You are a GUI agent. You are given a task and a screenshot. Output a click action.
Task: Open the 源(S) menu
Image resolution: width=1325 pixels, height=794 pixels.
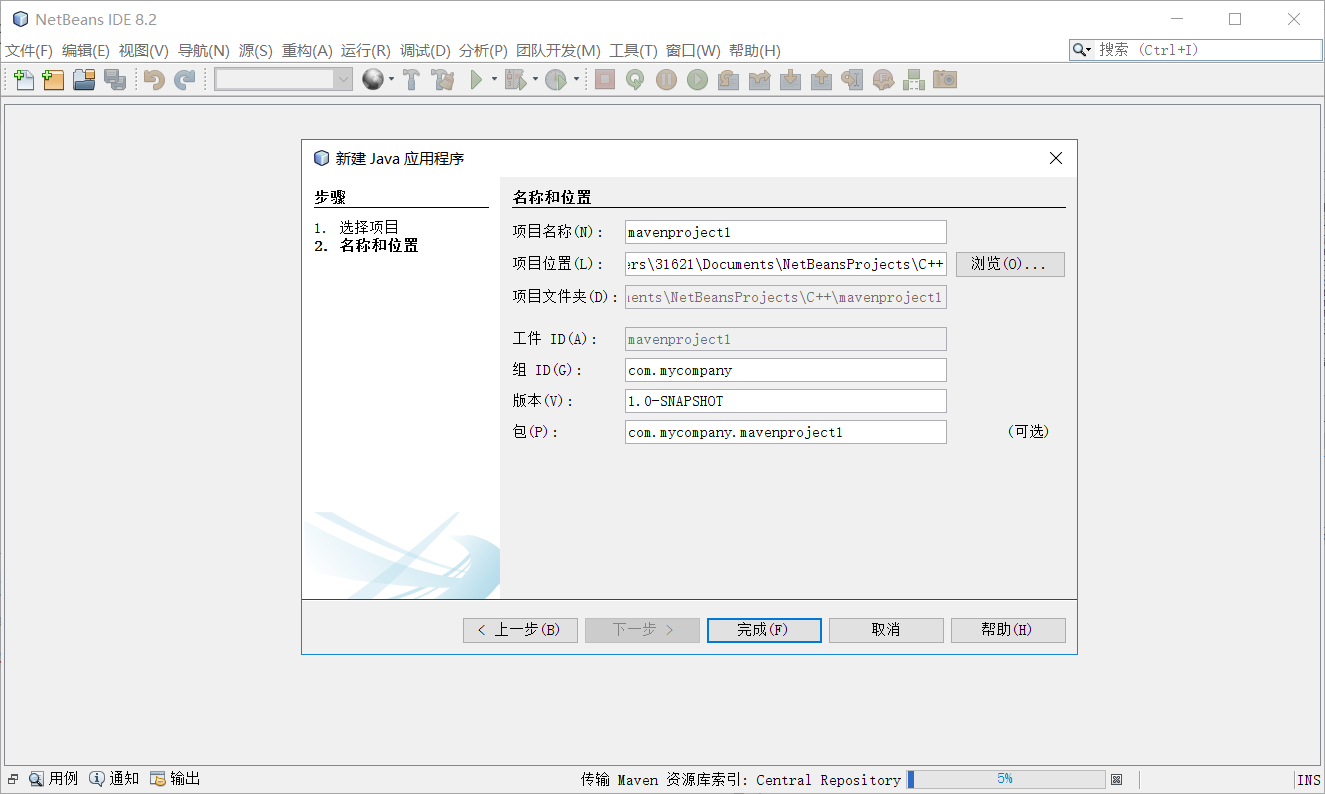click(256, 51)
